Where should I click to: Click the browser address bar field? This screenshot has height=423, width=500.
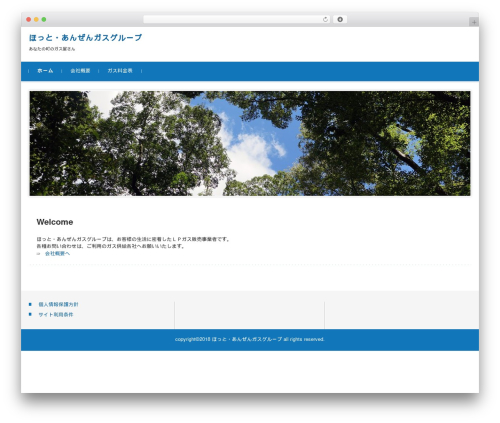point(237,19)
